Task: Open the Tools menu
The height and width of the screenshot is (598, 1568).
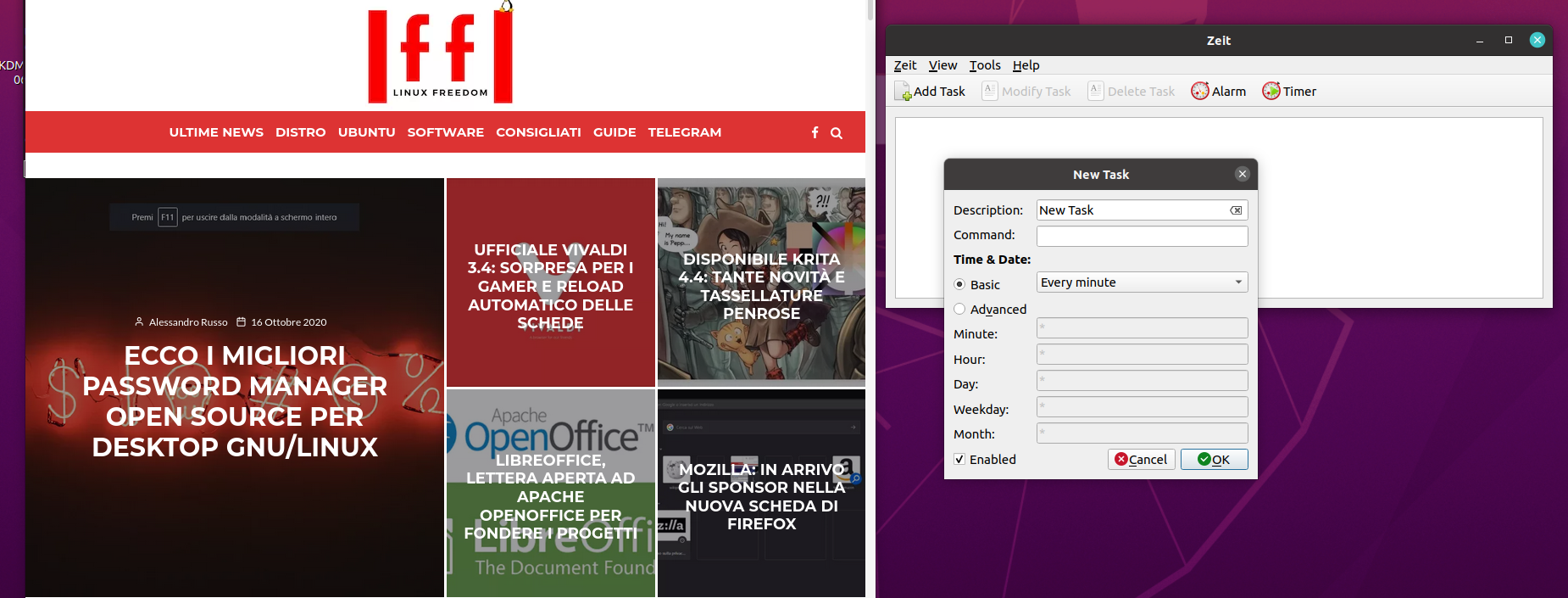Action: 985,65
